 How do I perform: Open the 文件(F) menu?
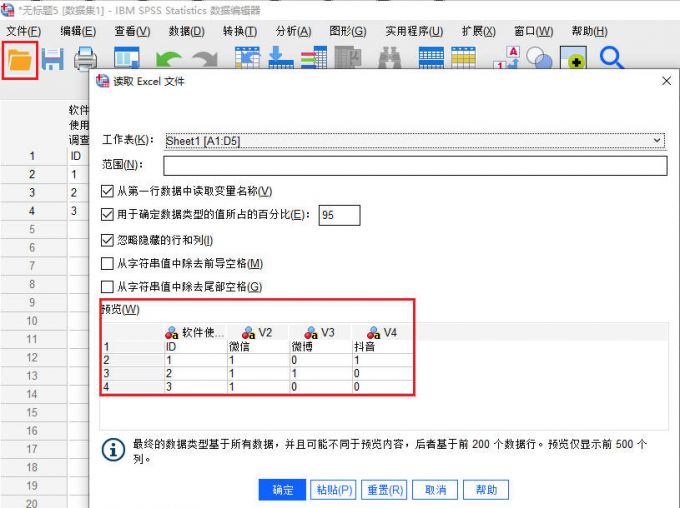click(x=24, y=31)
